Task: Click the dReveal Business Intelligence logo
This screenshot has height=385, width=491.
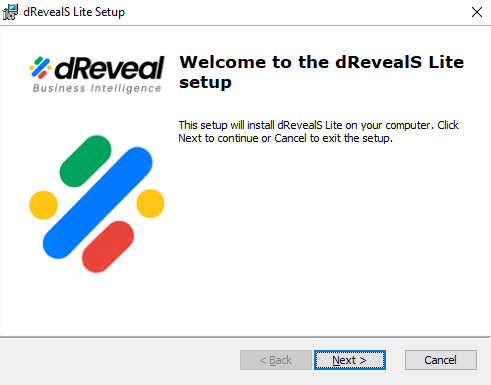Action: coord(97,75)
